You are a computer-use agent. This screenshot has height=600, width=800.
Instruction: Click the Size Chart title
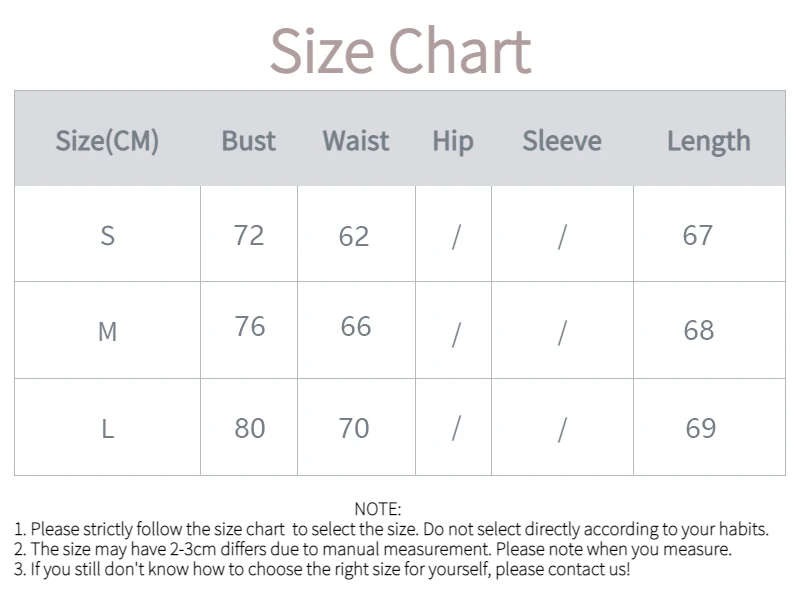[400, 51]
